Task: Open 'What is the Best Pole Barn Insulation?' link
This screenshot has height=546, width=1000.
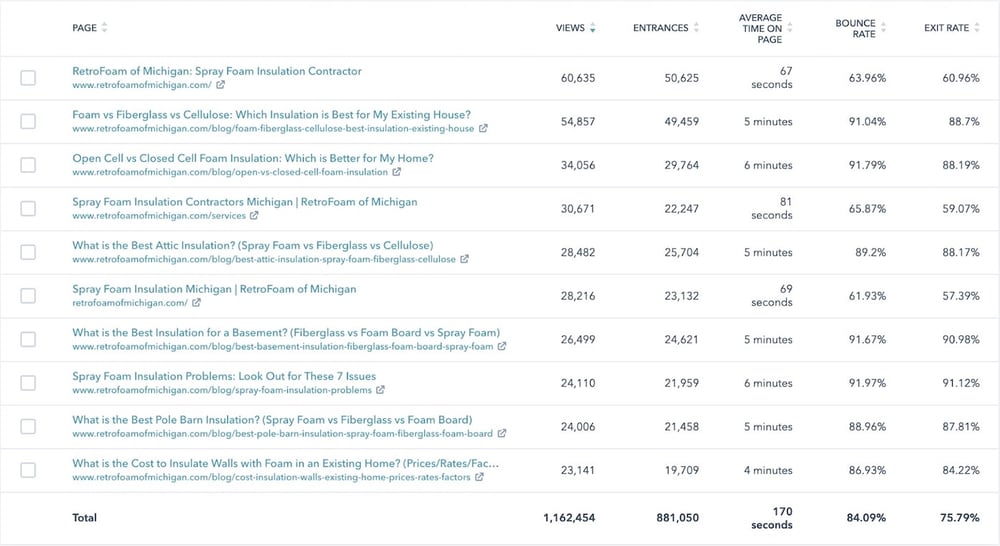Action: [272, 420]
